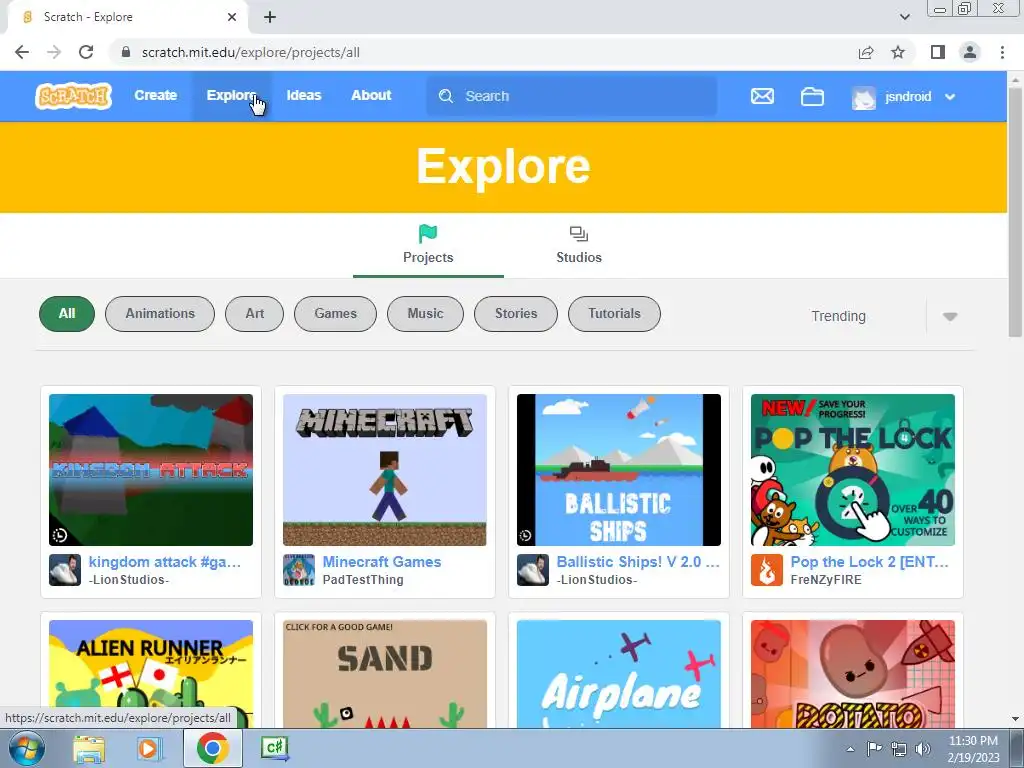
Task: Share this page icon in address bar
Action: 866,52
